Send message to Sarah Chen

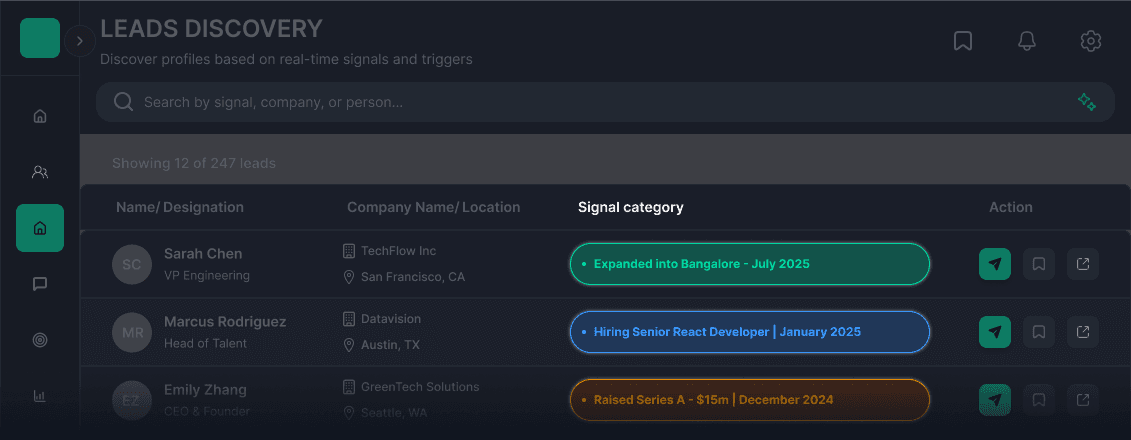(x=994, y=264)
